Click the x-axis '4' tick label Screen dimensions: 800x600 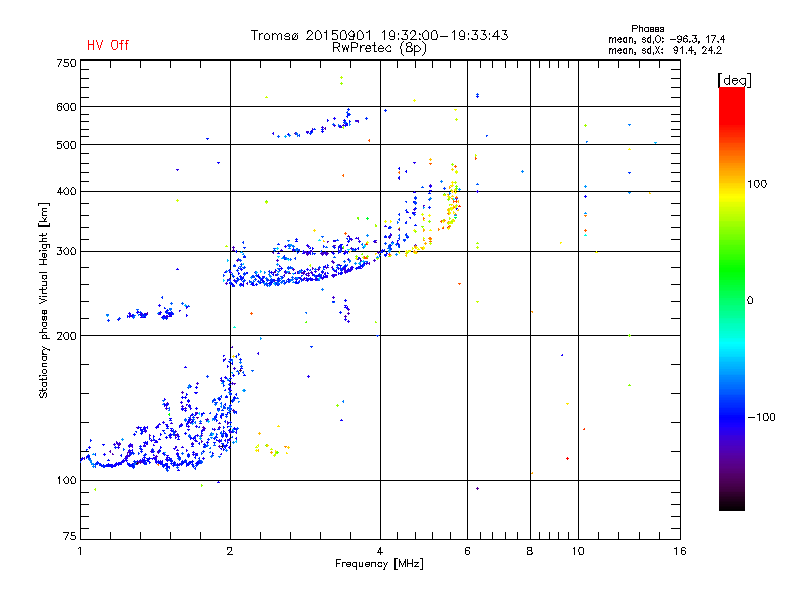pos(380,551)
